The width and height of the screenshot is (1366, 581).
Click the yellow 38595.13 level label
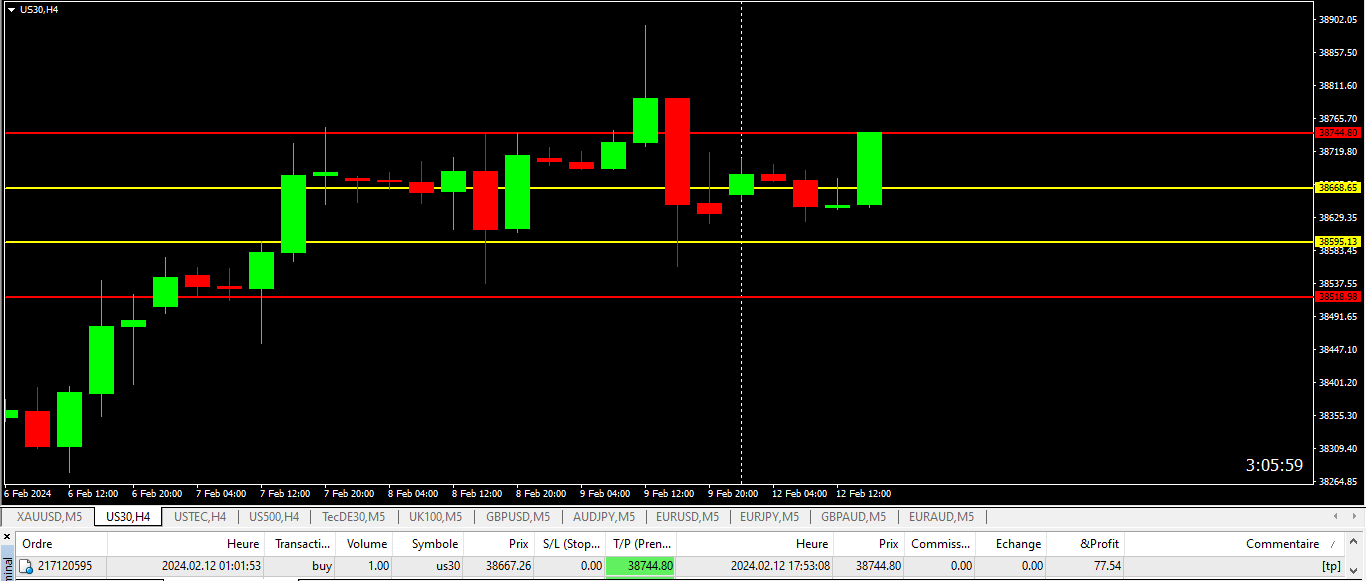tap(1338, 241)
